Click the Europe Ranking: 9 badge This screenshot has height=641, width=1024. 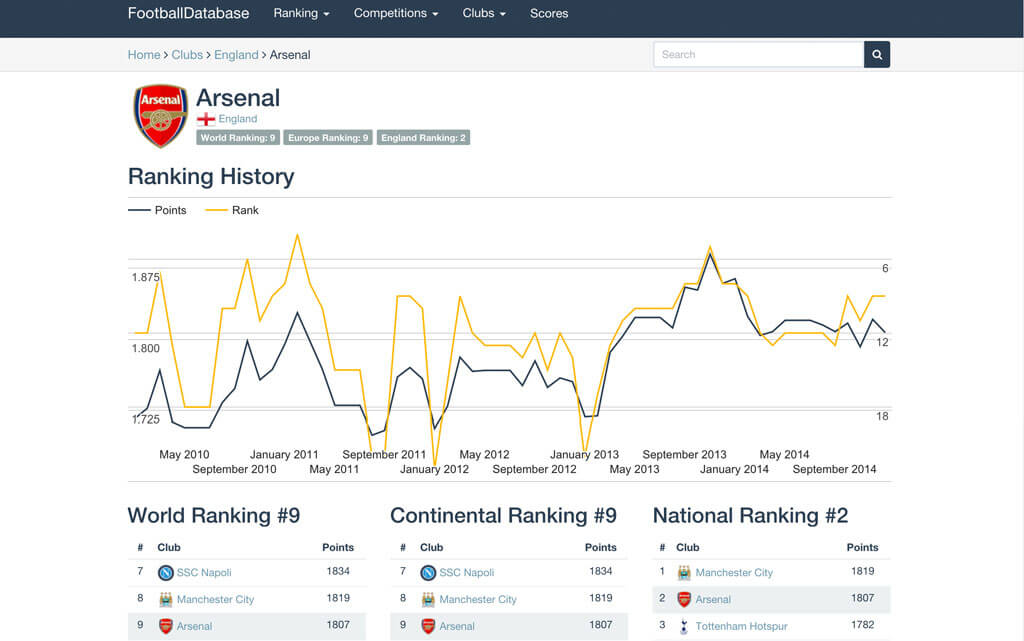(x=328, y=138)
